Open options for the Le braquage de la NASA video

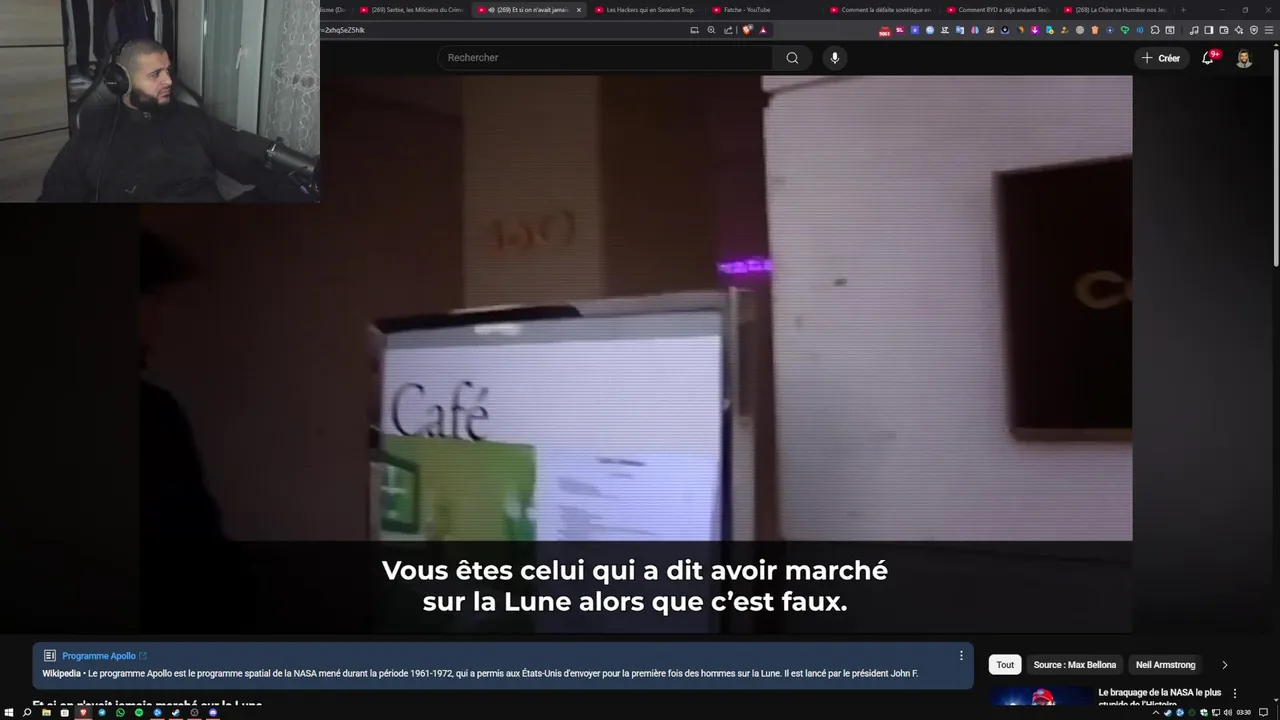coord(1235,693)
